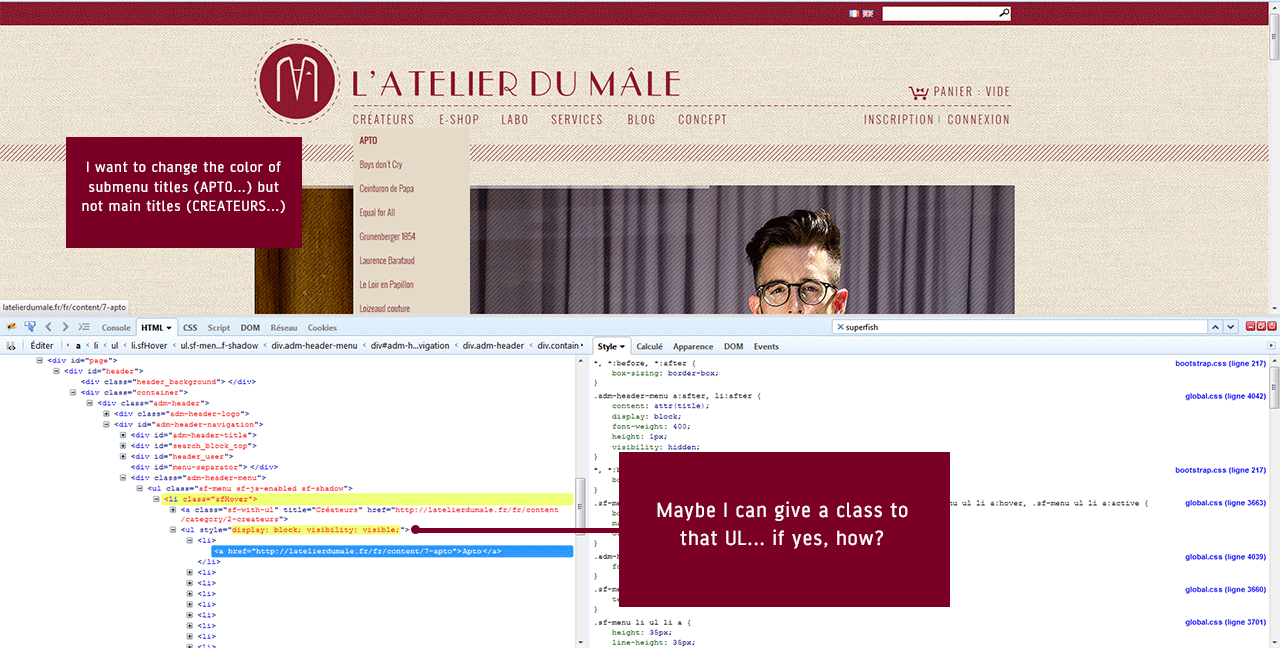Click the div.adm-header breadcrumb
This screenshot has height=648, width=1280.
pos(493,346)
